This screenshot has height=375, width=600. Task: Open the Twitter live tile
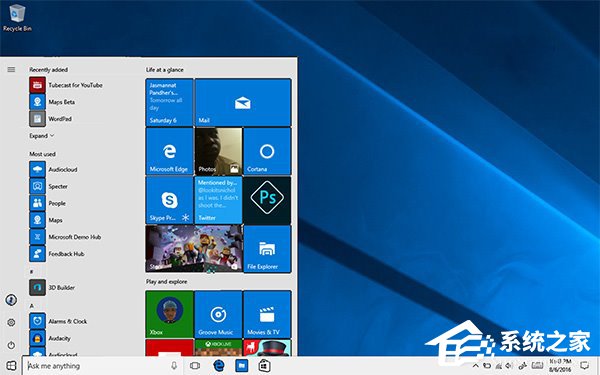pyautogui.click(x=218, y=200)
